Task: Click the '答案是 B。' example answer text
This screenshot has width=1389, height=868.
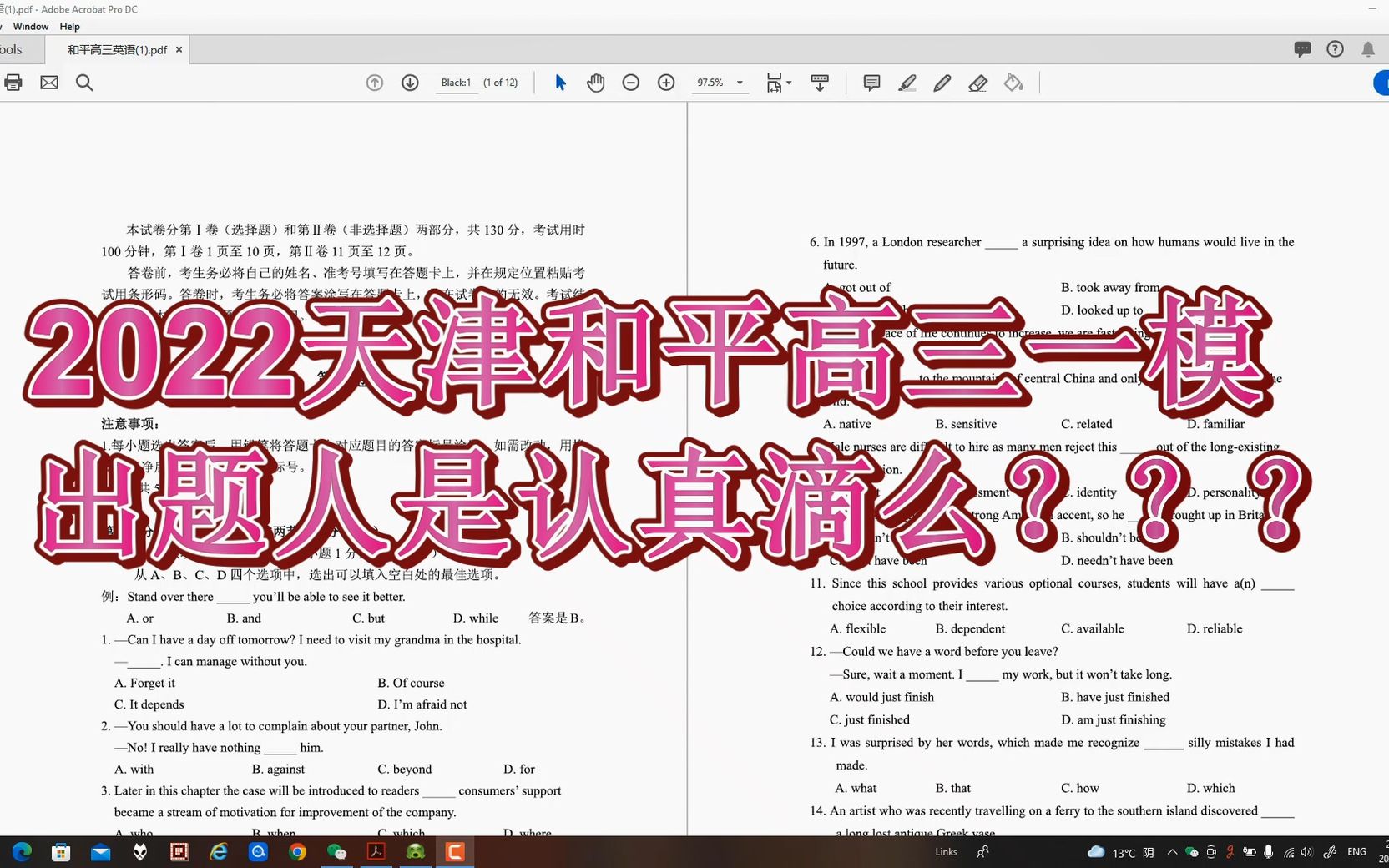Action: click(558, 618)
